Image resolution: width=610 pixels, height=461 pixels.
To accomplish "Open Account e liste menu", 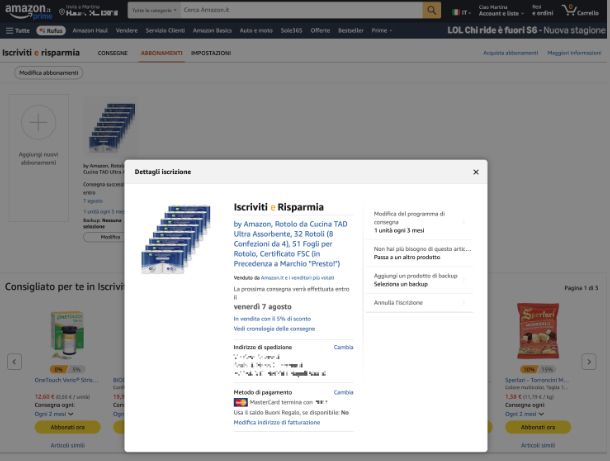I will point(501,11).
